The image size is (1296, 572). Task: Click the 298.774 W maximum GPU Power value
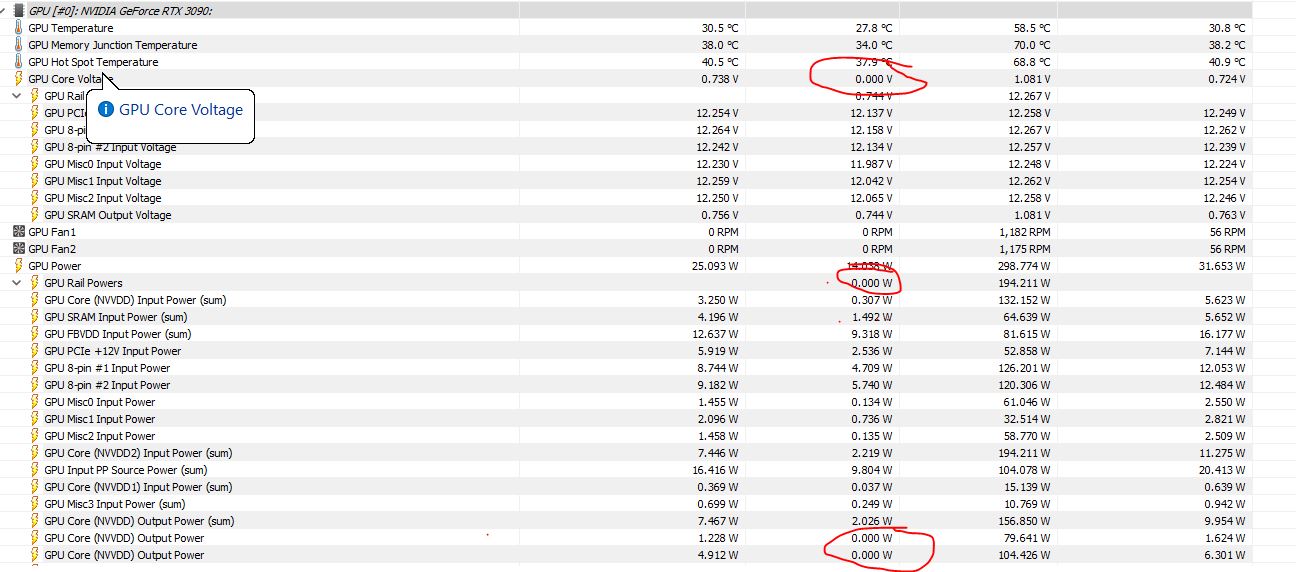pyautogui.click(x=1022, y=266)
